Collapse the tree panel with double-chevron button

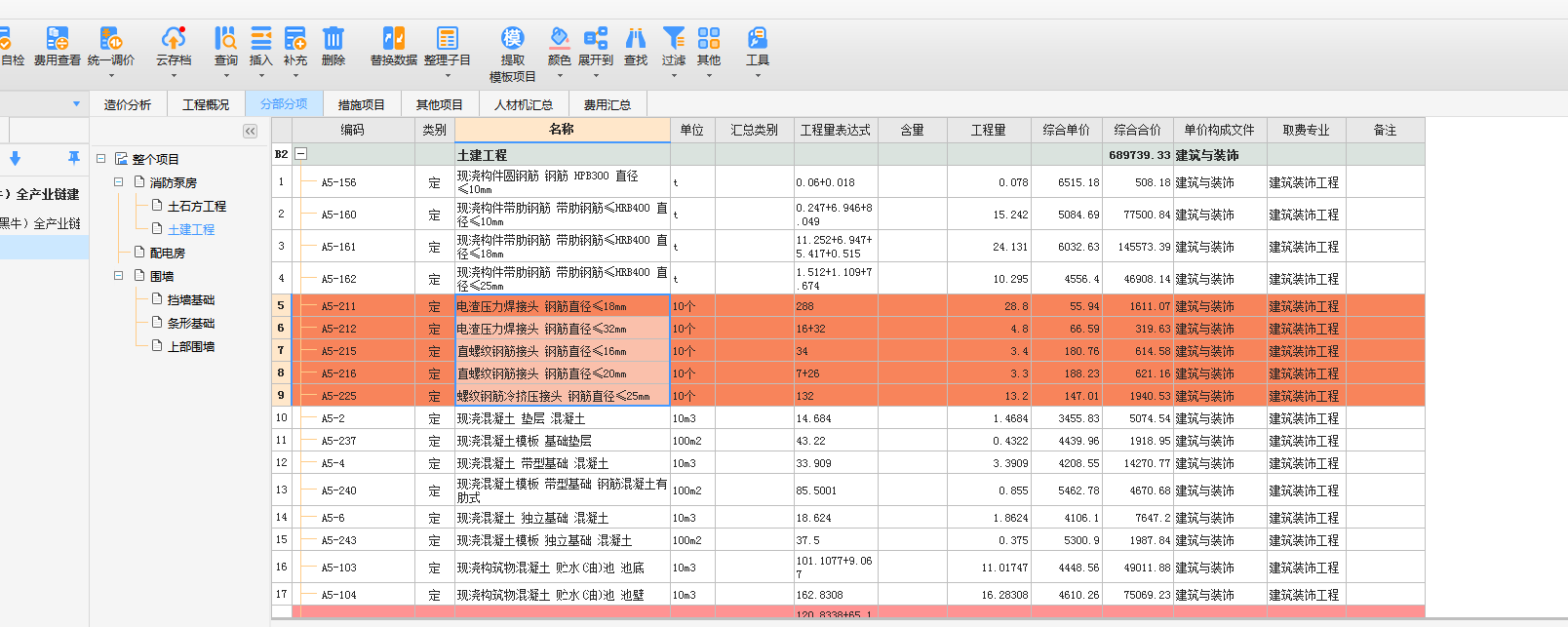[x=251, y=131]
